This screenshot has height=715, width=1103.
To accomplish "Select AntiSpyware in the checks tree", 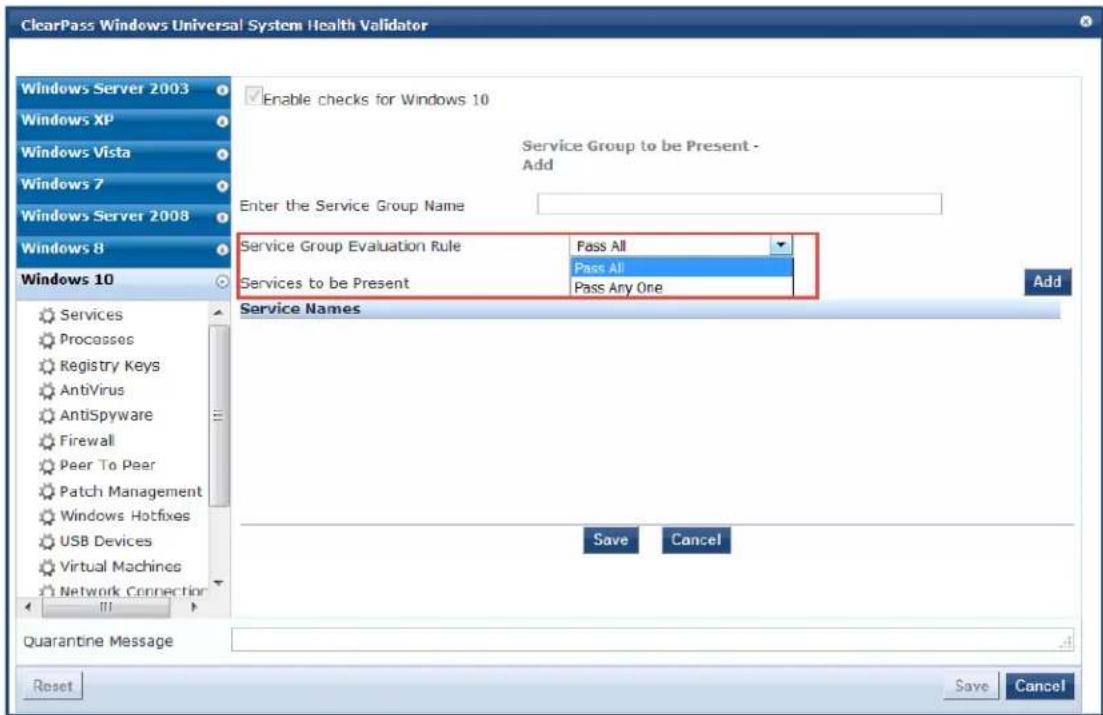I will tap(106, 415).
